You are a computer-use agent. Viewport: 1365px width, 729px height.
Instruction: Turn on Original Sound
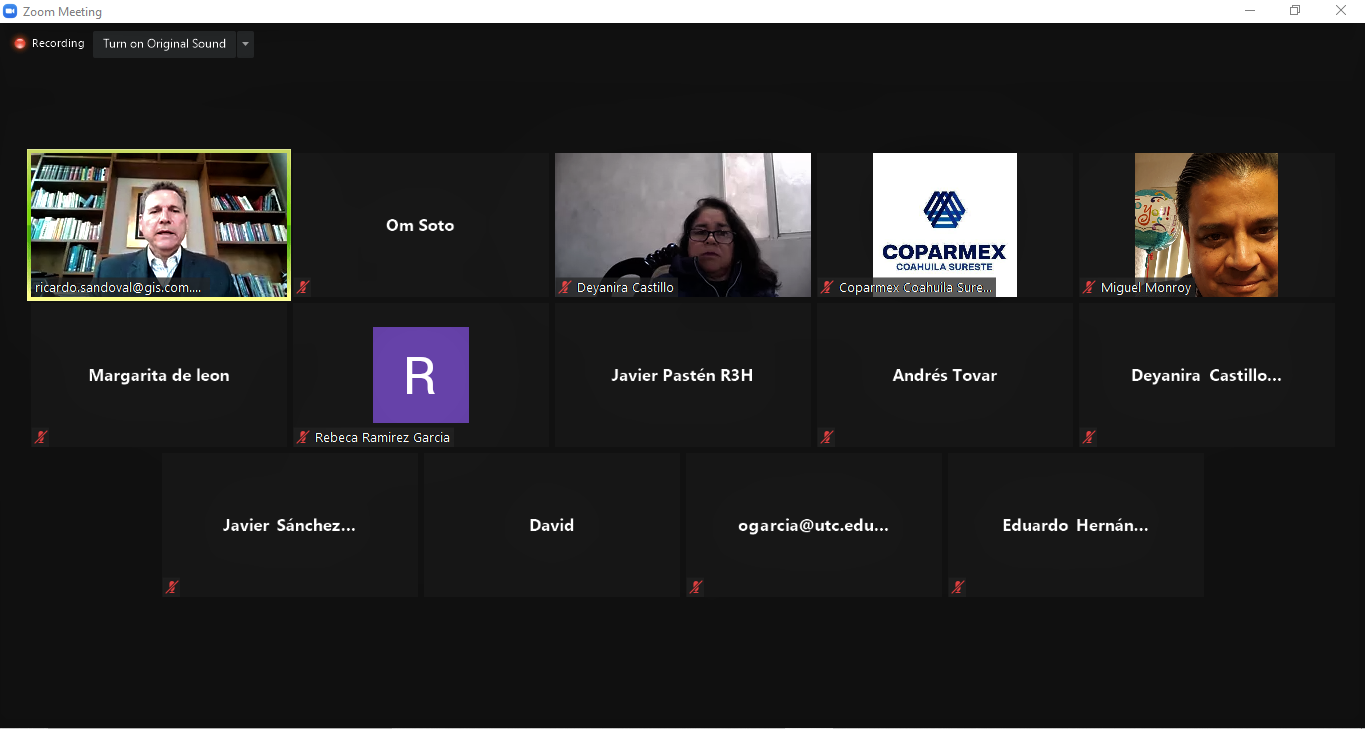tap(164, 44)
